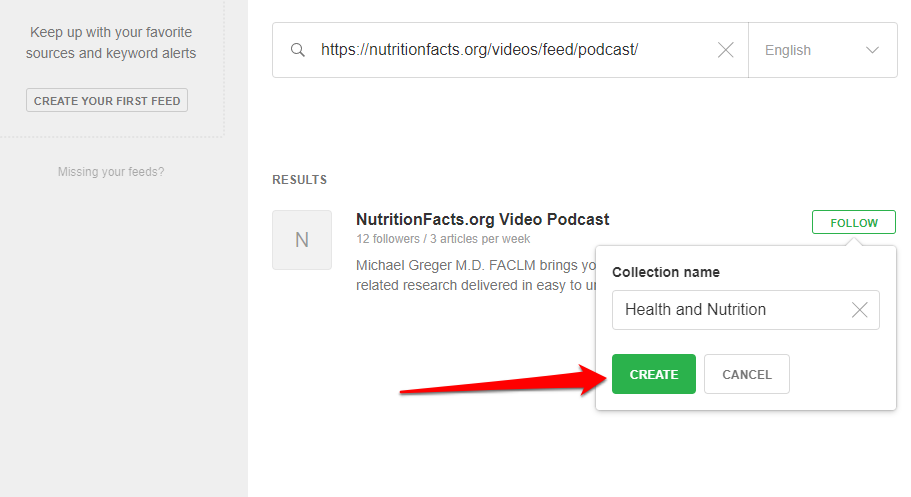
Task: Click the 12 followers stats line
Action: point(443,239)
